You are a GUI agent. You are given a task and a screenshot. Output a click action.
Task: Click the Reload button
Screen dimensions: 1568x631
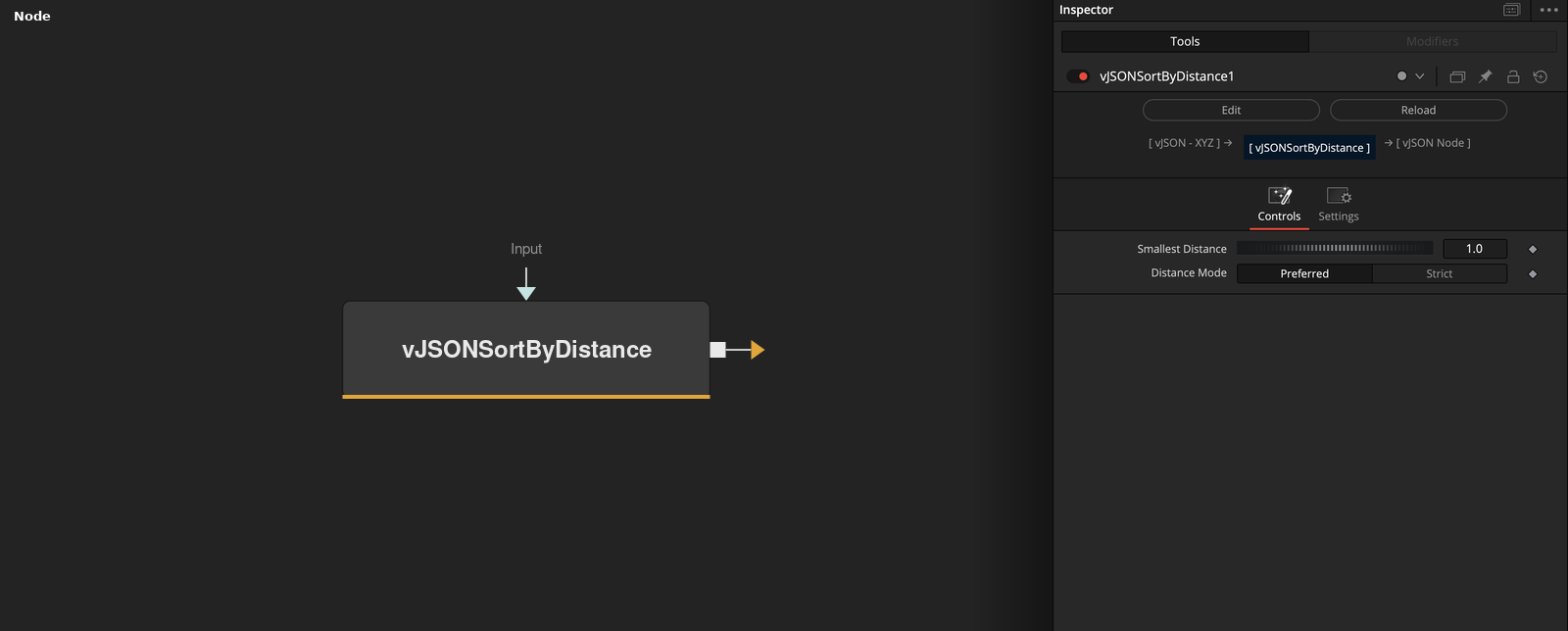pos(1418,110)
